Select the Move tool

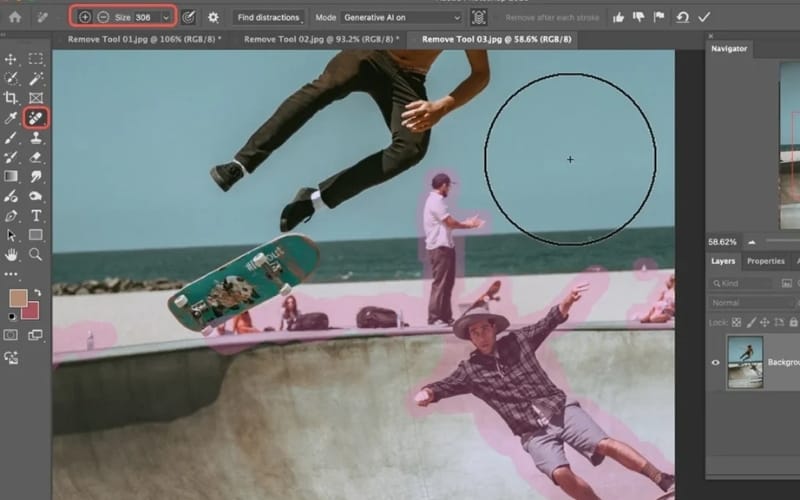[x=11, y=59]
